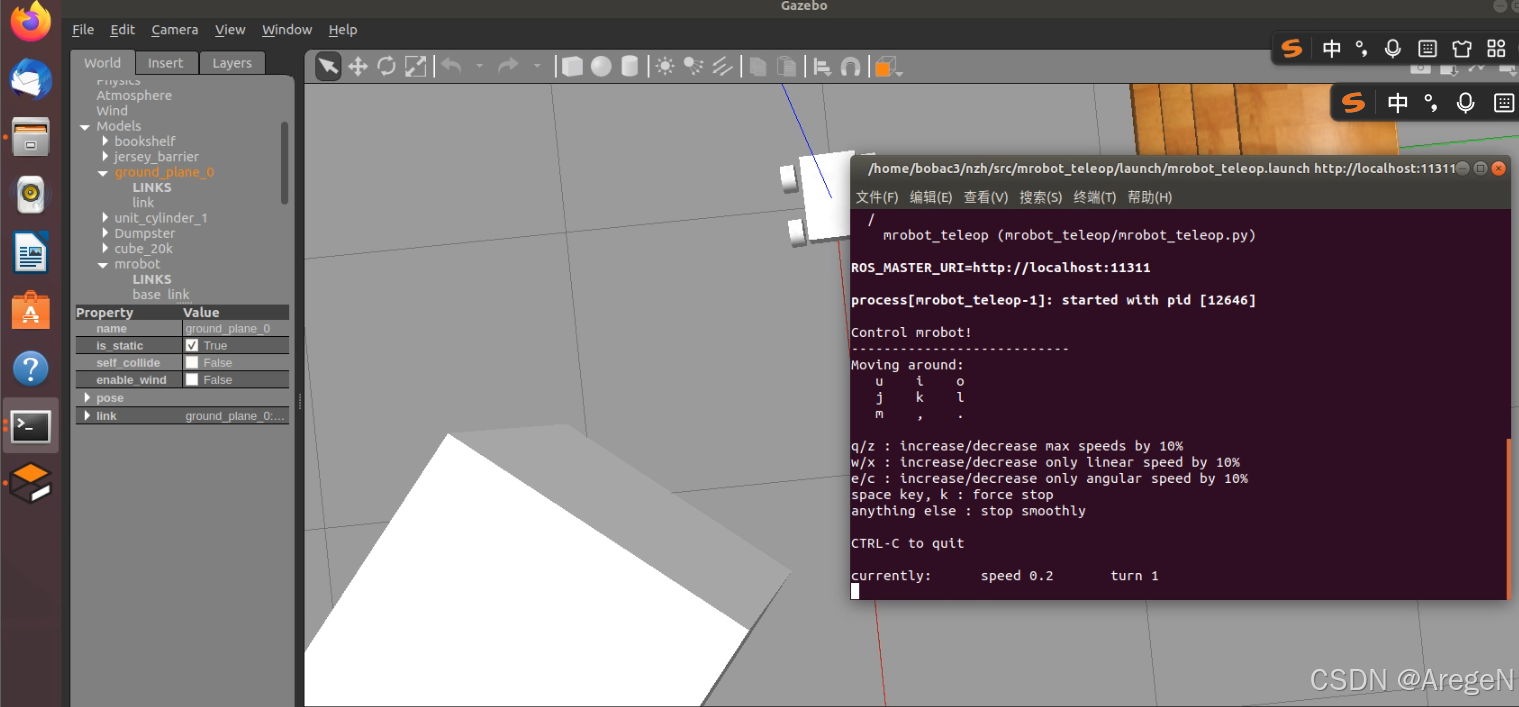Insert a box shape
The width and height of the screenshot is (1519, 707).
[572, 67]
